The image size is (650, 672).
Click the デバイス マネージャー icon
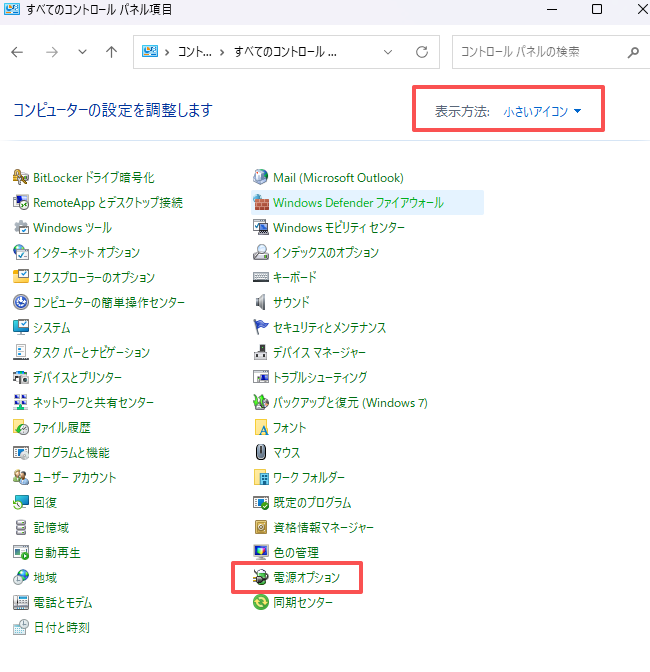click(x=261, y=352)
